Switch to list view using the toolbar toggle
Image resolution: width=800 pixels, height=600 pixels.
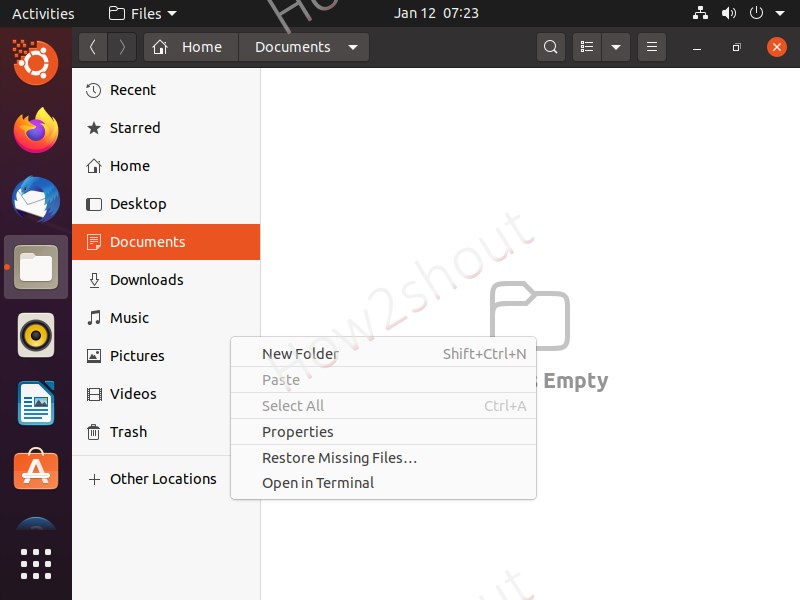[587, 46]
